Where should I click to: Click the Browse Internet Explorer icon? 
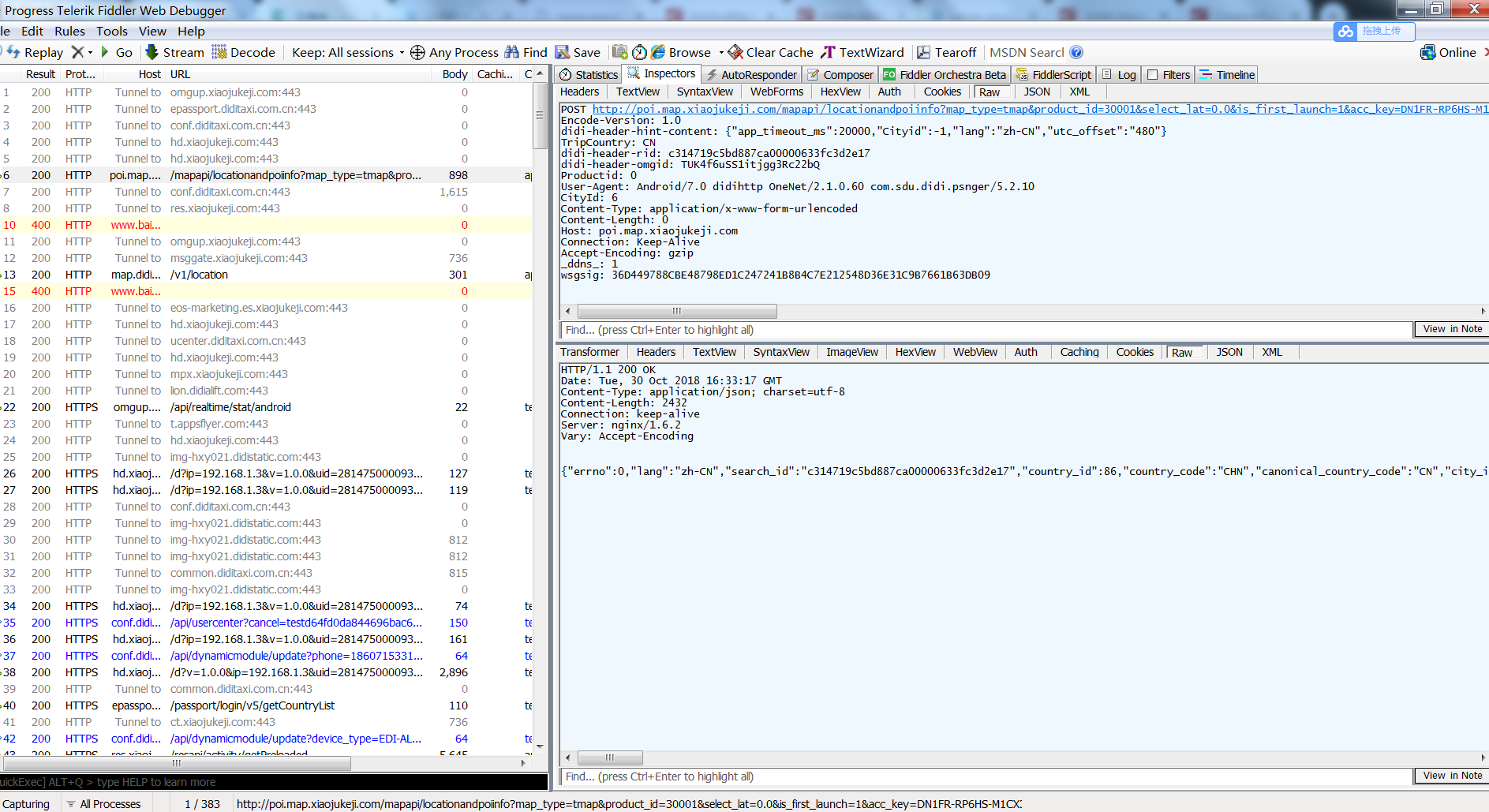[657, 52]
